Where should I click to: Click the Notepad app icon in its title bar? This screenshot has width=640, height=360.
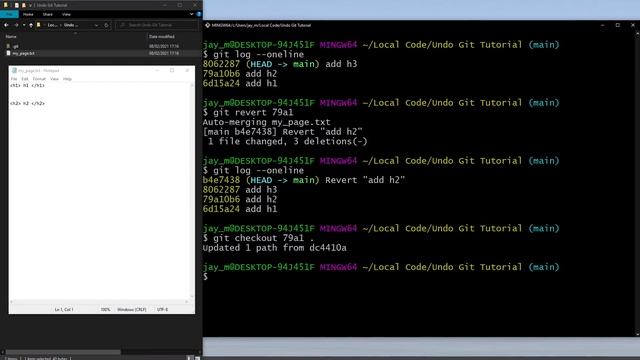coord(14,71)
